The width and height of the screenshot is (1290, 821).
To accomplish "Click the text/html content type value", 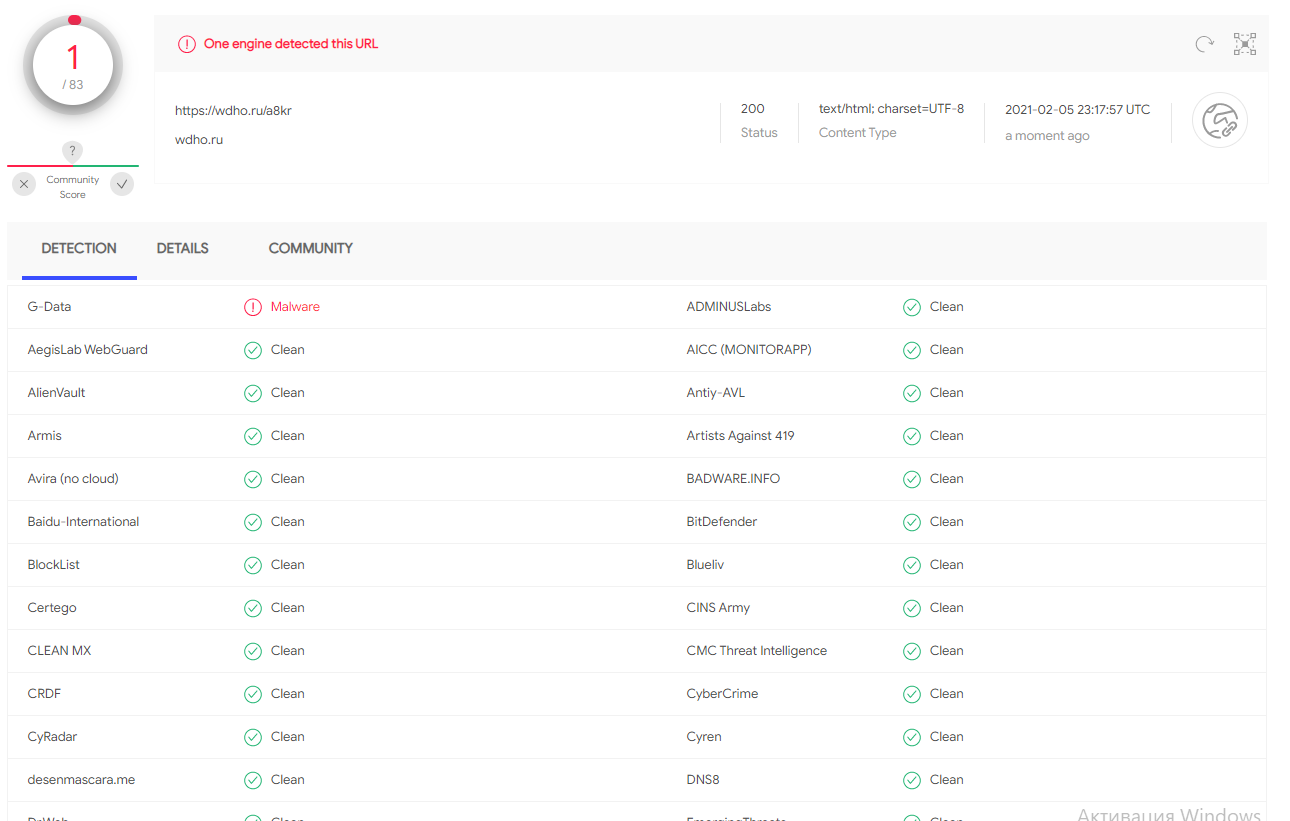I will pos(892,109).
